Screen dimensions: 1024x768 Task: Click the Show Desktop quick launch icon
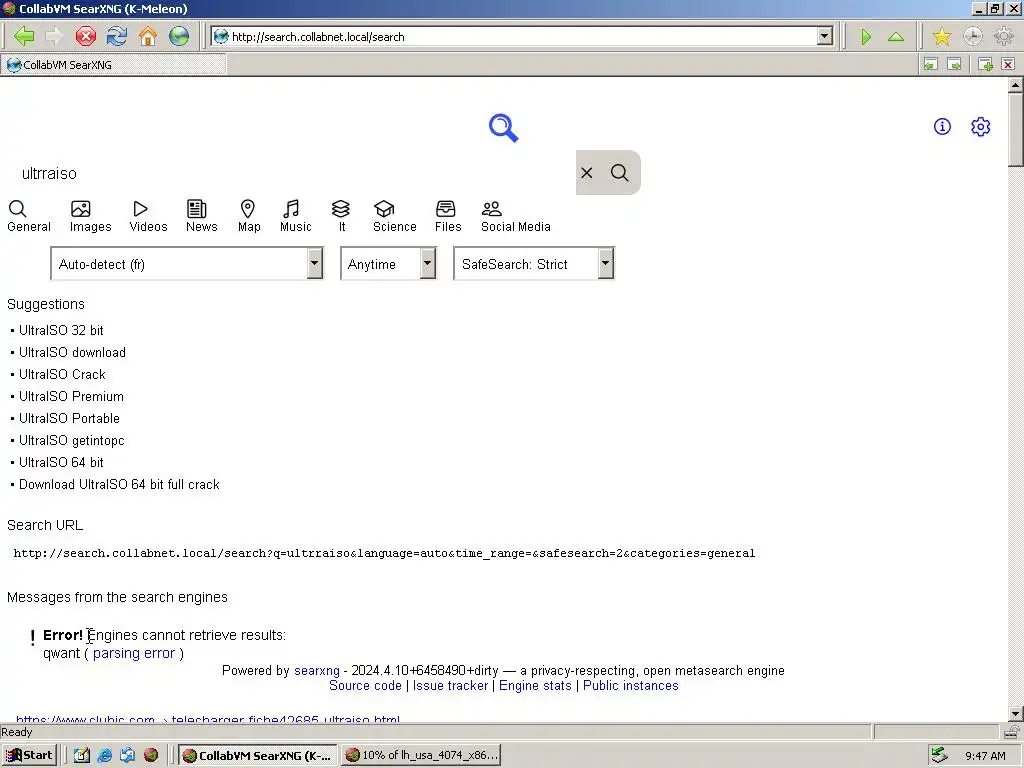tap(82, 755)
